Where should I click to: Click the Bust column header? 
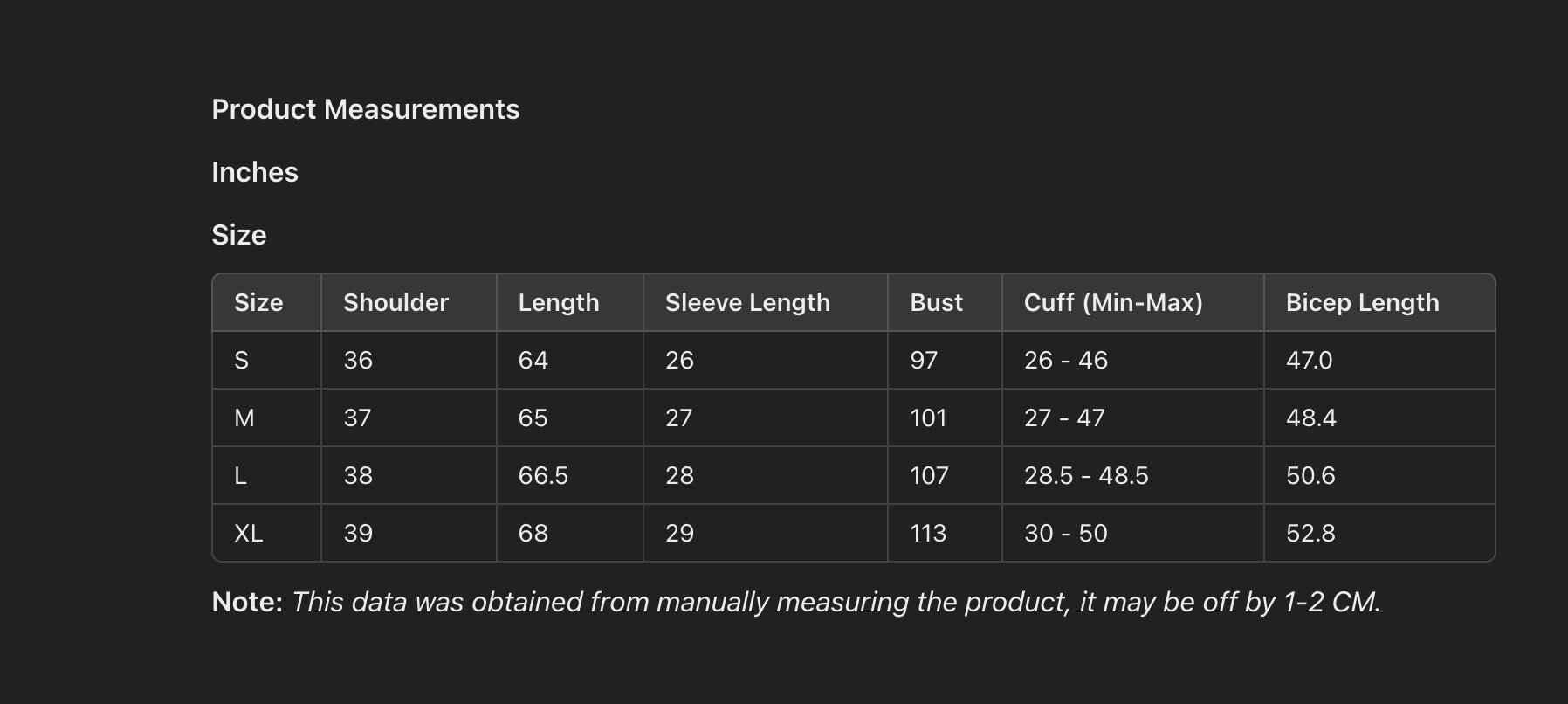tap(936, 302)
